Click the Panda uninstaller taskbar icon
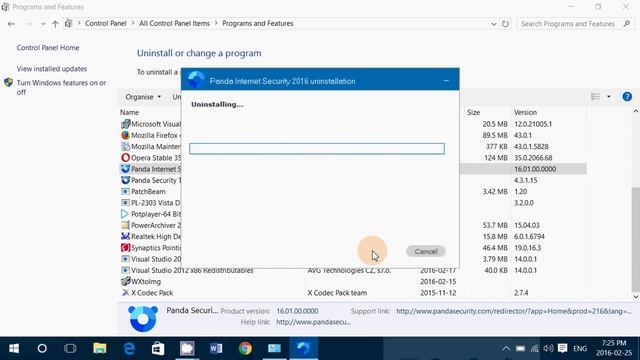Image resolution: width=640 pixels, height=360 pixels. point(303,348)
